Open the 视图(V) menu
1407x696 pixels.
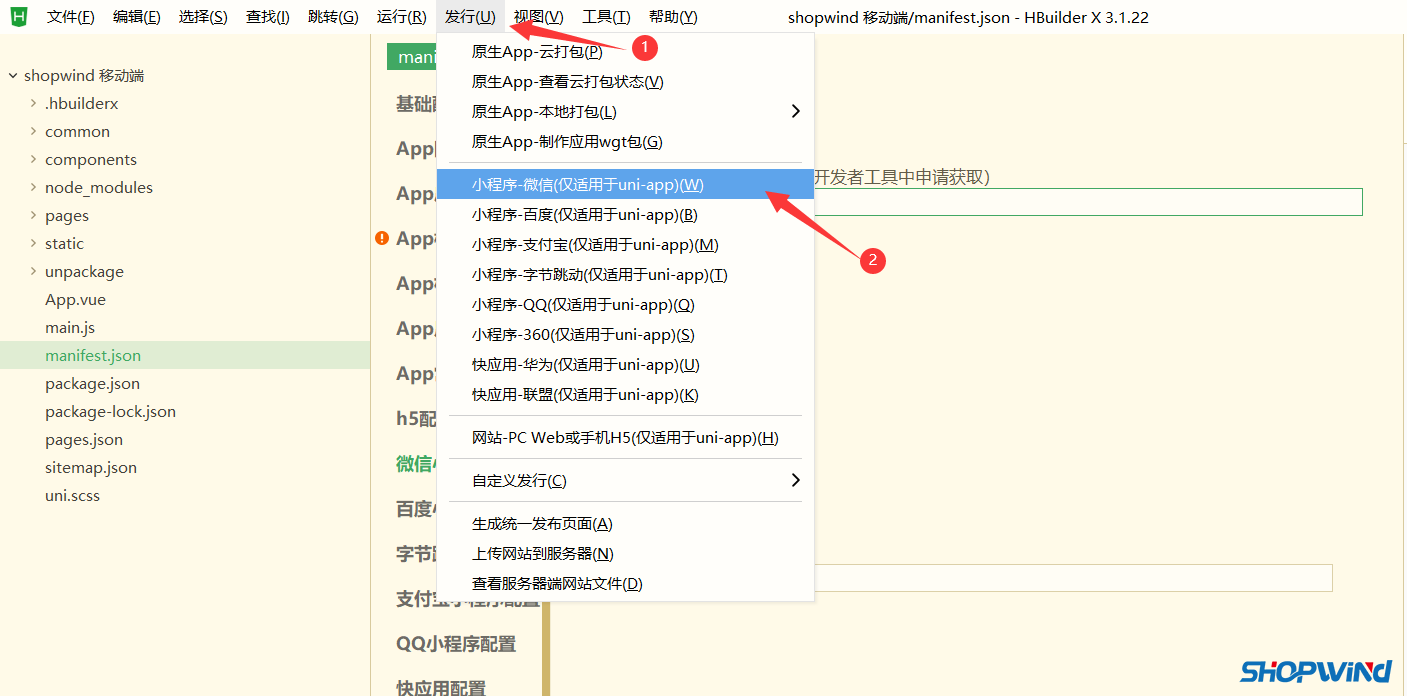coord(539,17)
